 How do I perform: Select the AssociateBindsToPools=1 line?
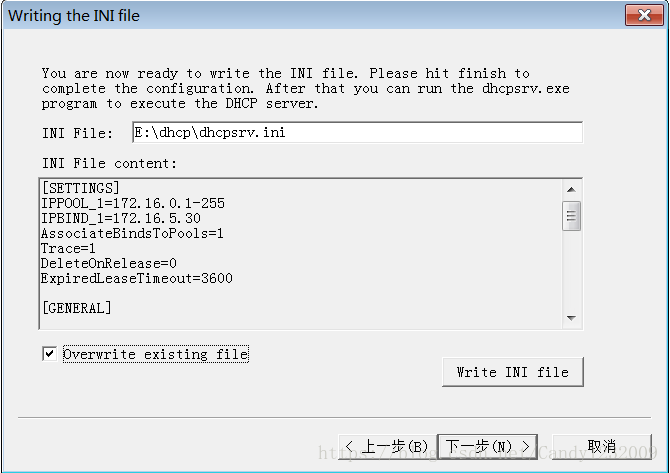133,233
